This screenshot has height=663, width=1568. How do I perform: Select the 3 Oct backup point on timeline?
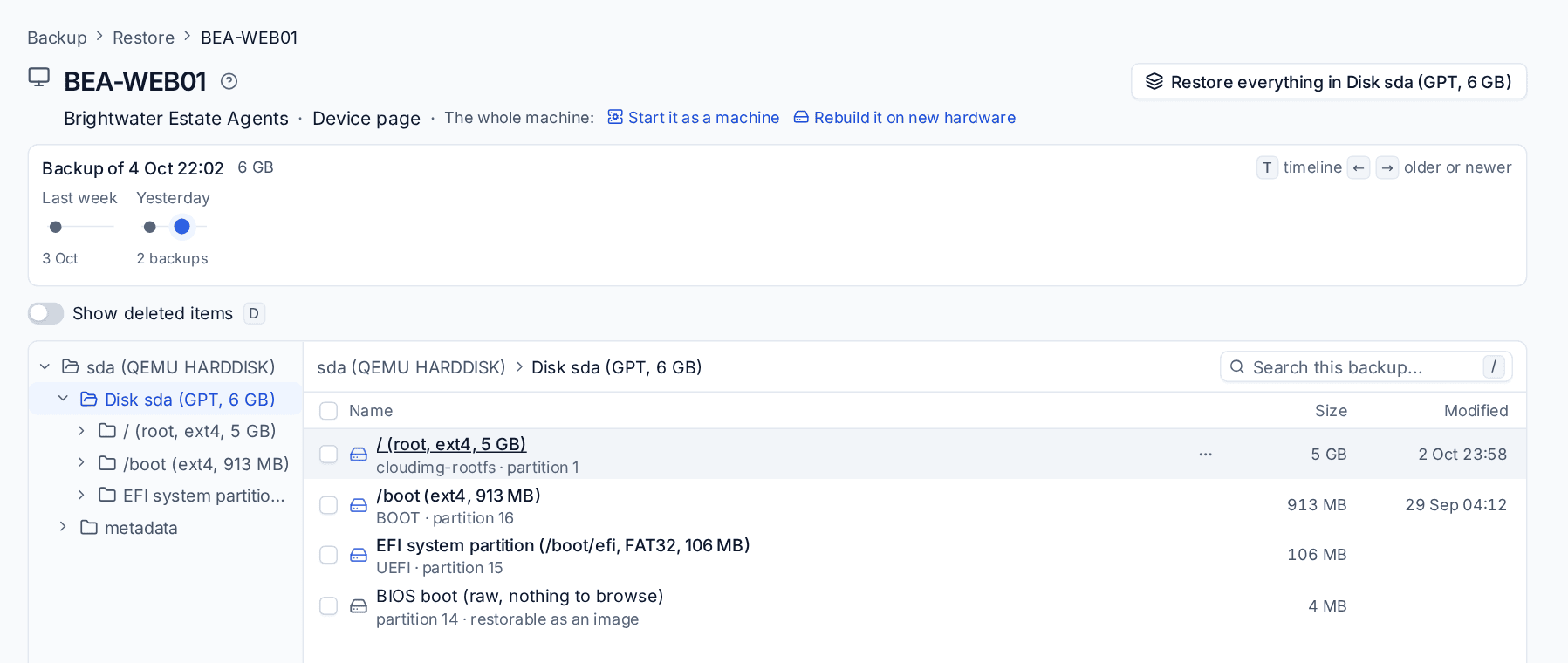(56, 227)
